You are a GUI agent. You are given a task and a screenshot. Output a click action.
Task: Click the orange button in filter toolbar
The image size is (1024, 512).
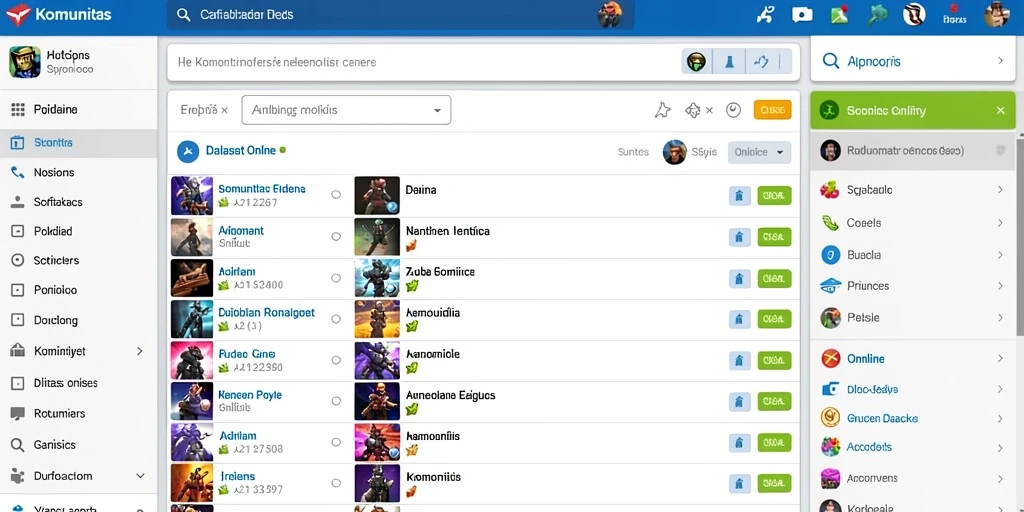click(773, 110)
